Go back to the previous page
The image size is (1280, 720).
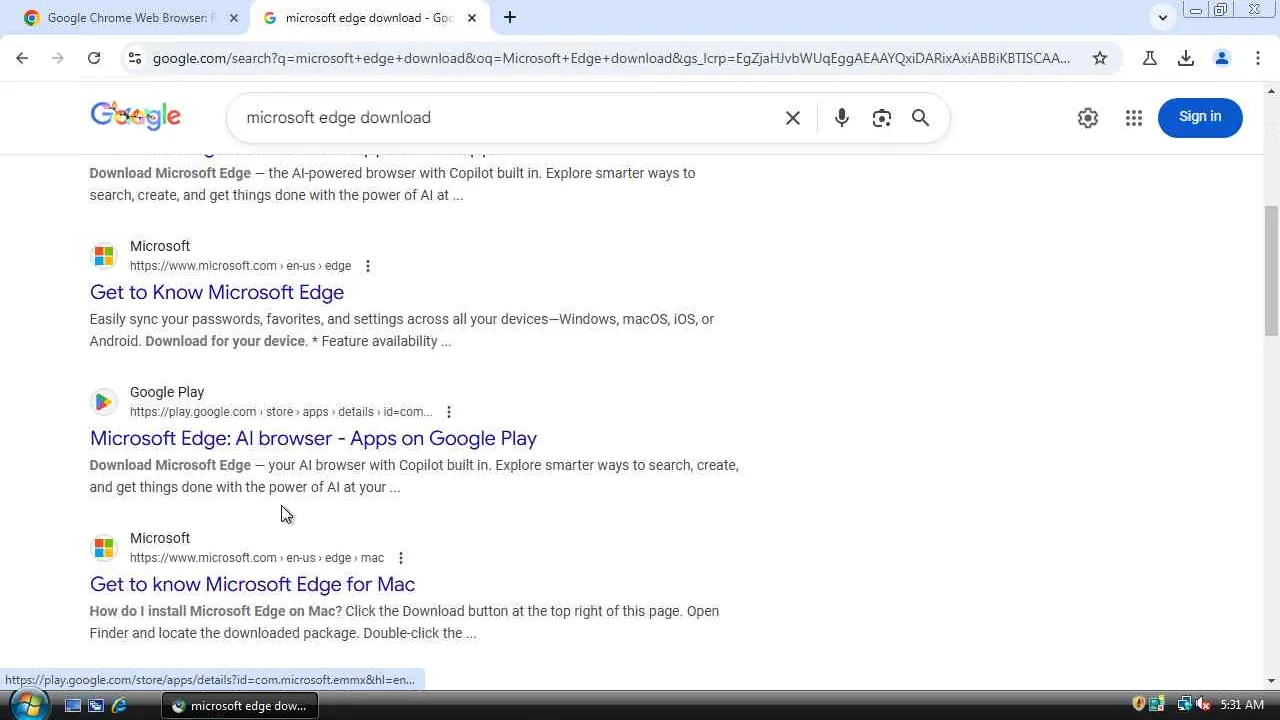click(22, 58)
